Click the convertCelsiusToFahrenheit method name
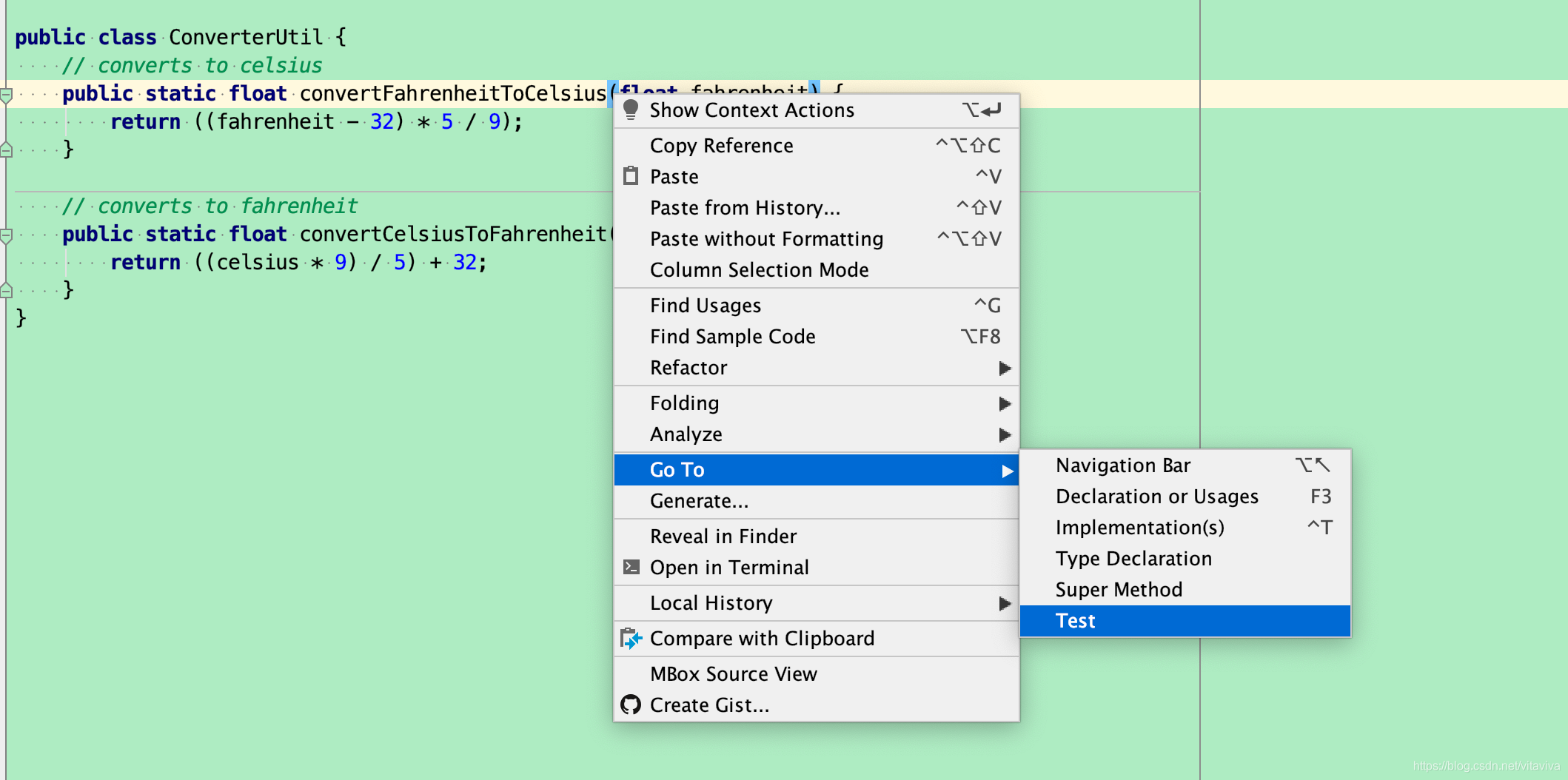The height and width of the screenshot is (780, 1568). (453, 234)
